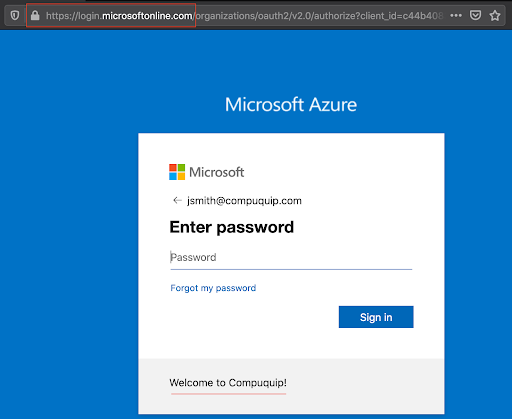Open the Forgot my password link
Screen dimensions: 512x419
(213, 288)
